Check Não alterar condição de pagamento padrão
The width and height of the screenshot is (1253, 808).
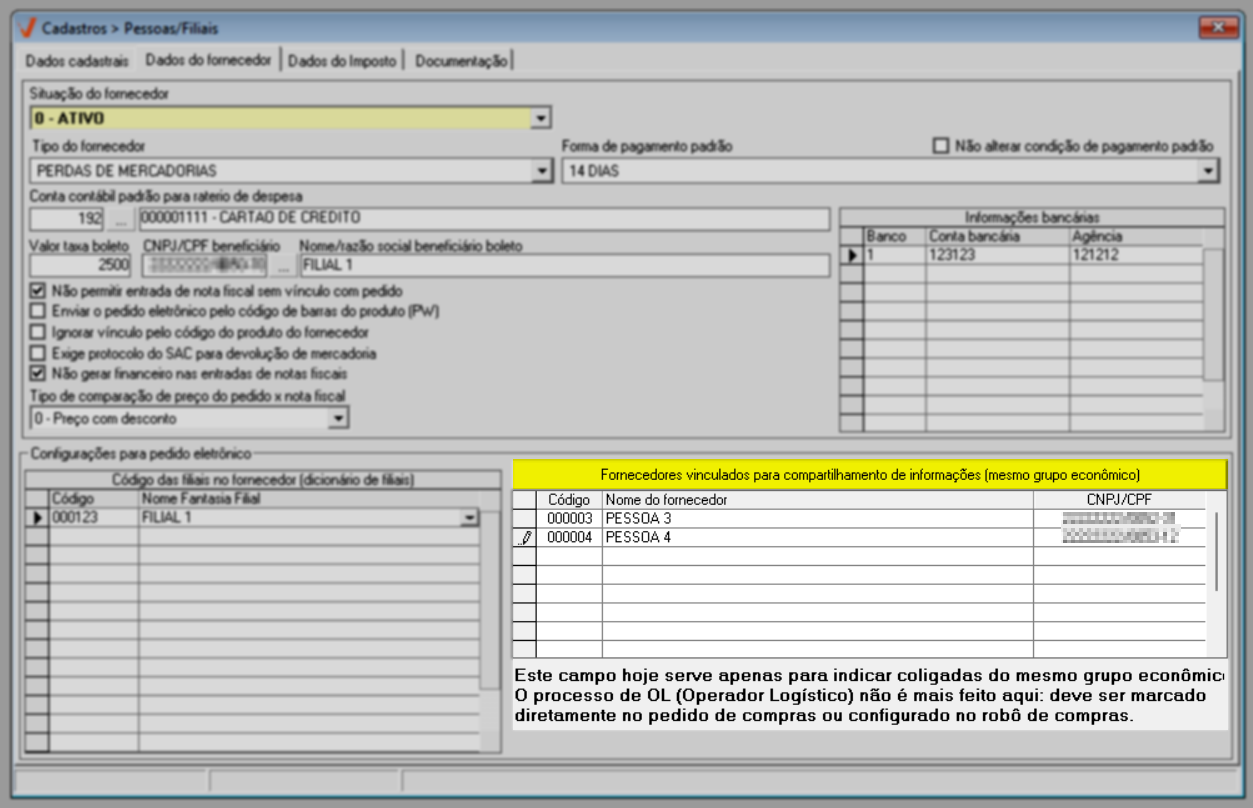(x=939, y=146)
